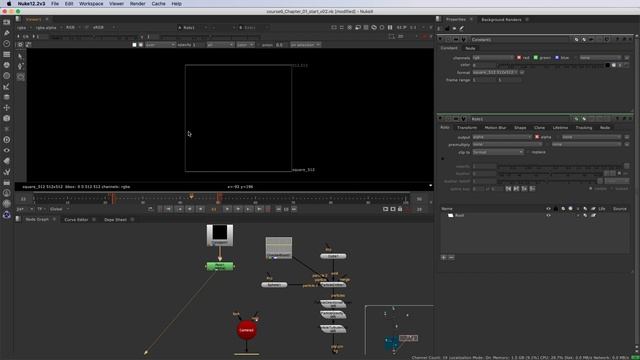Open the Lifetime tab in Roto1 properties
The height and width of the screenshot is (360, 640).
[560, 128]
